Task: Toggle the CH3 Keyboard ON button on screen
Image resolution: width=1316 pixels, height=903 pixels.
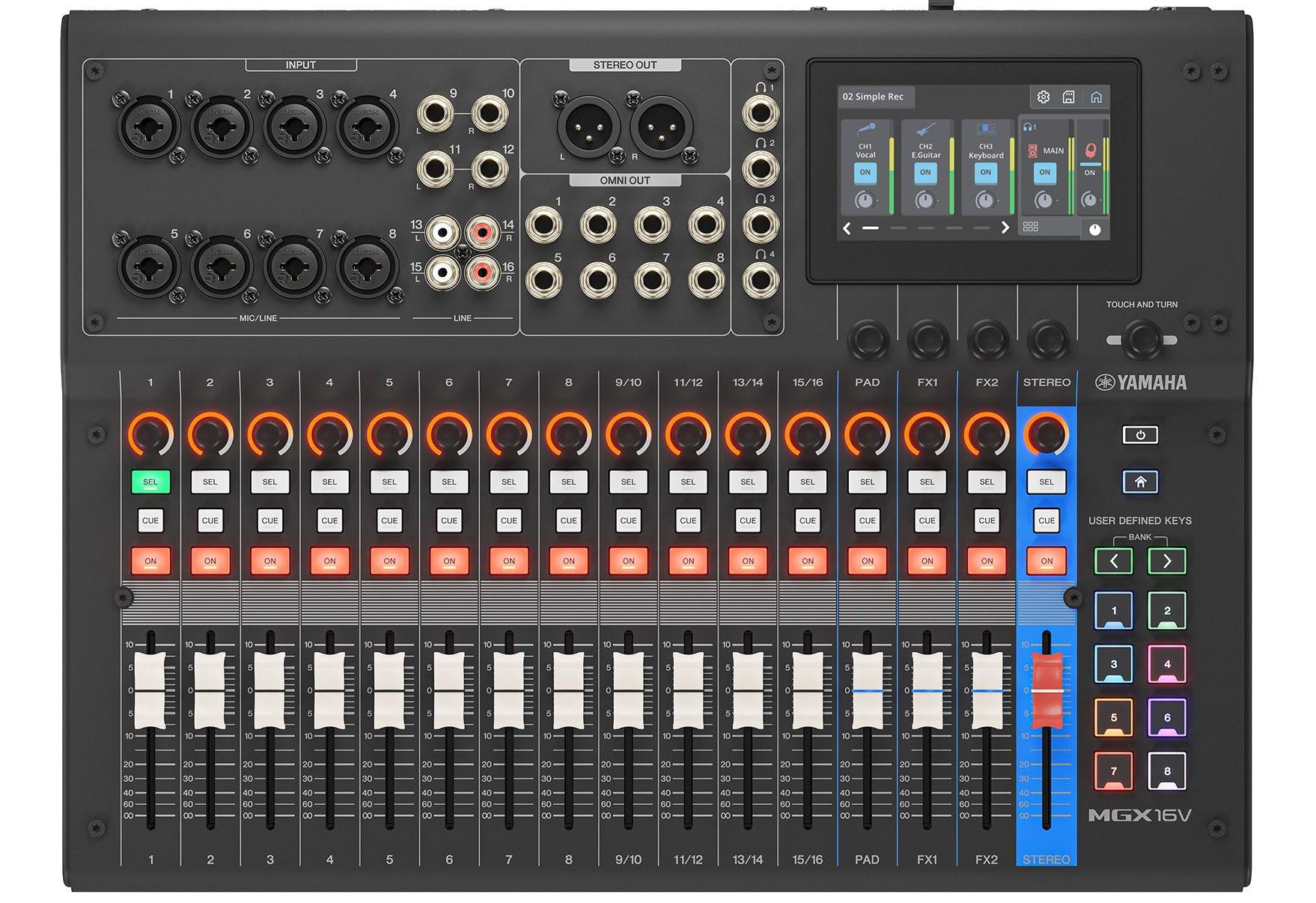Action: click(985, 172)
